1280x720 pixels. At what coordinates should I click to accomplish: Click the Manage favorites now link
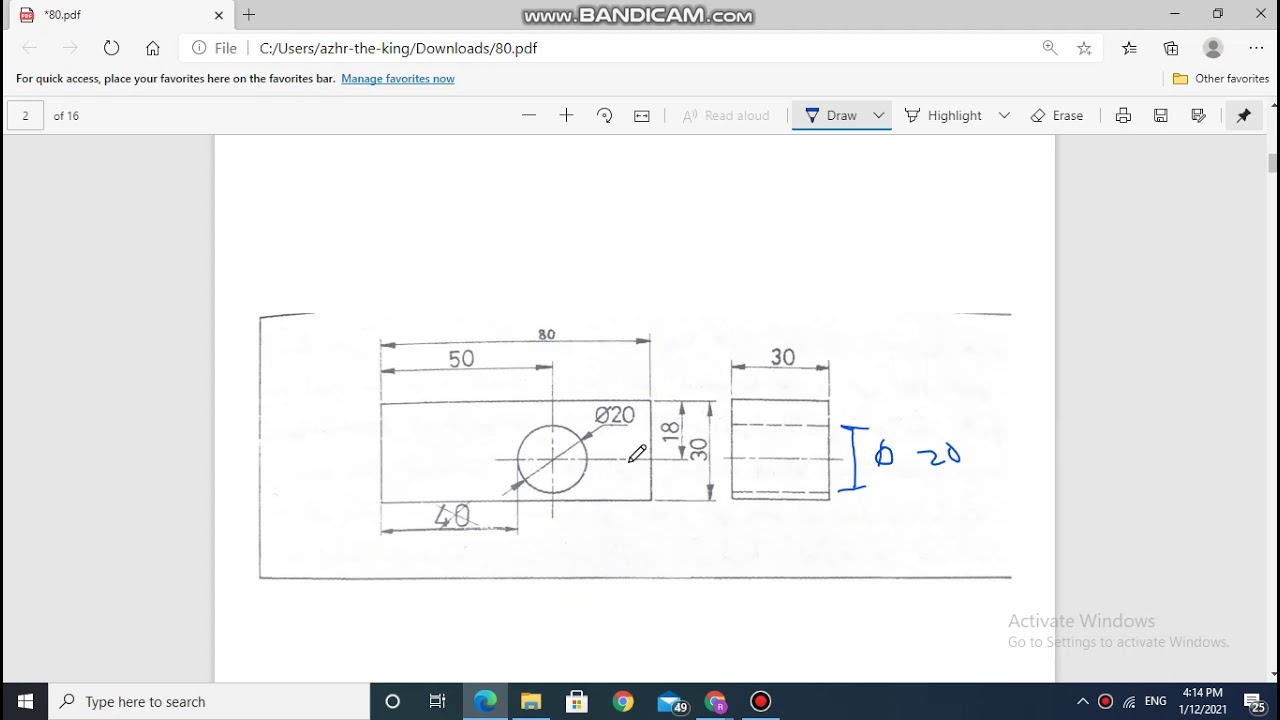click(x=398, y=78)
